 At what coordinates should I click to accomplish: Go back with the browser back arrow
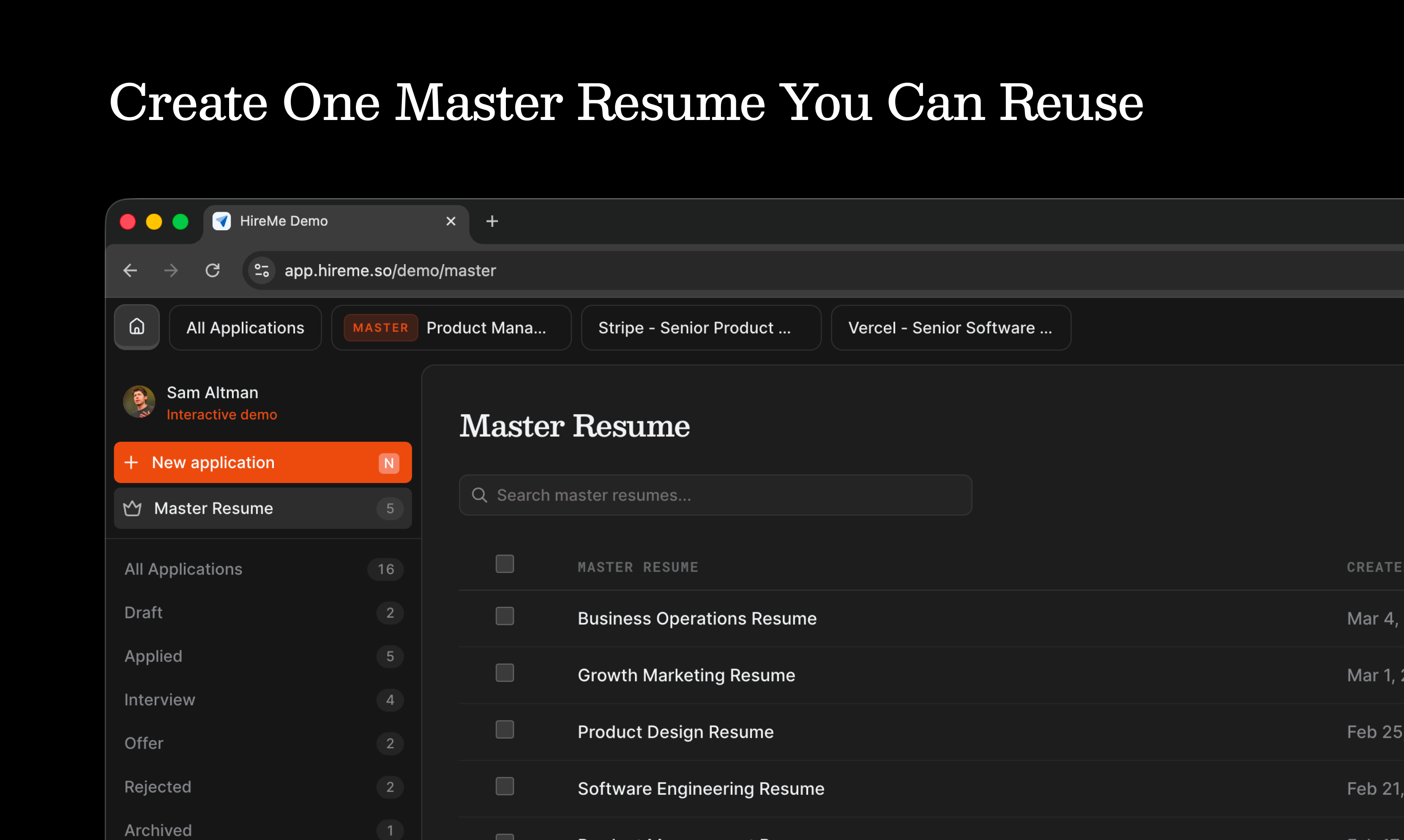[x=130, y=270]
